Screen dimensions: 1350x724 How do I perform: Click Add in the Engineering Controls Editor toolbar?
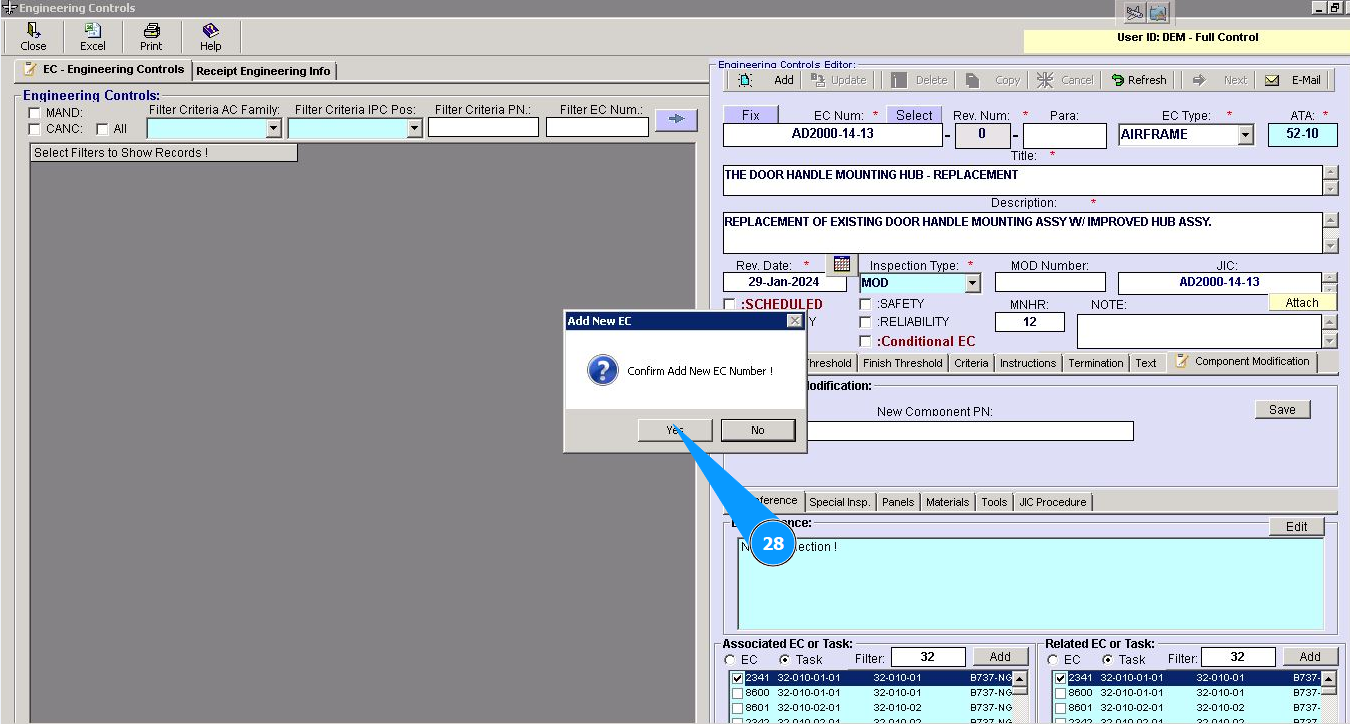point(766,80)
